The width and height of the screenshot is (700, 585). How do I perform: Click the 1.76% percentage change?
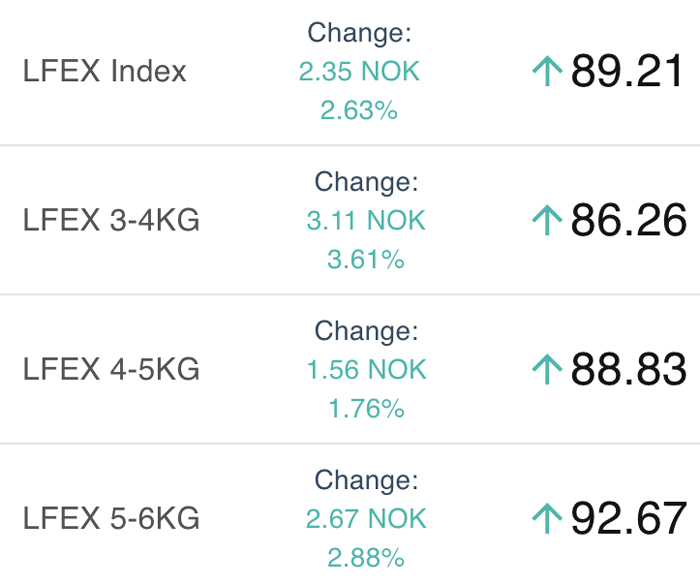click(x=367, y=409)
